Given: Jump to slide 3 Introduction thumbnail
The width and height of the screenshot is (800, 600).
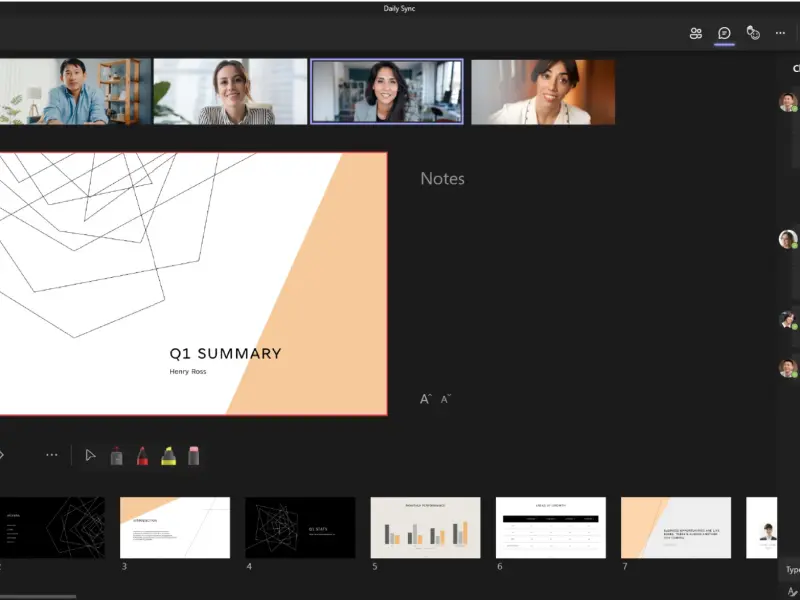Looking at the screenshot, I should coord(175,528).
